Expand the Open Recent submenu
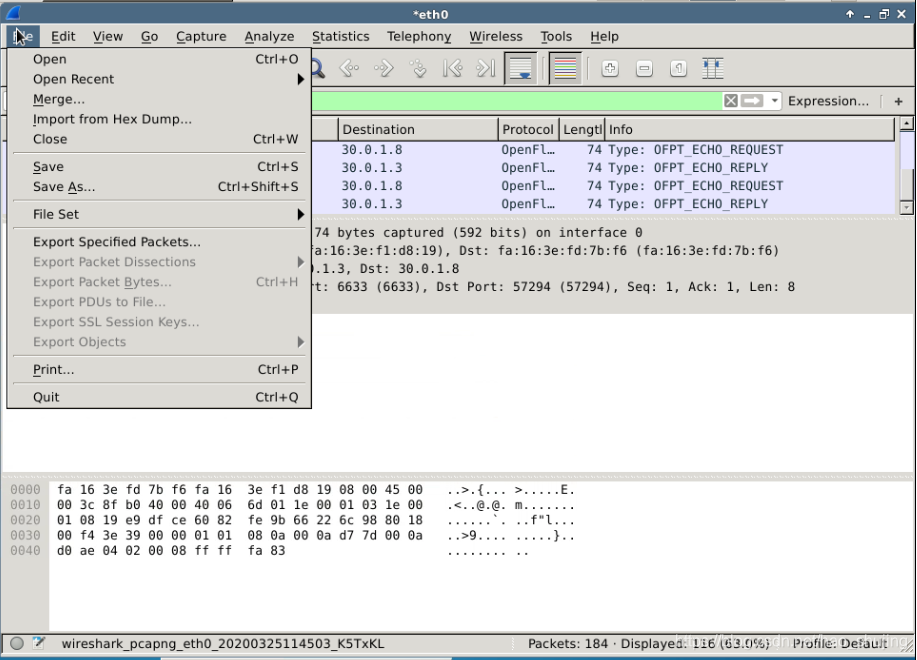917x660 pixels. [159, 79]
